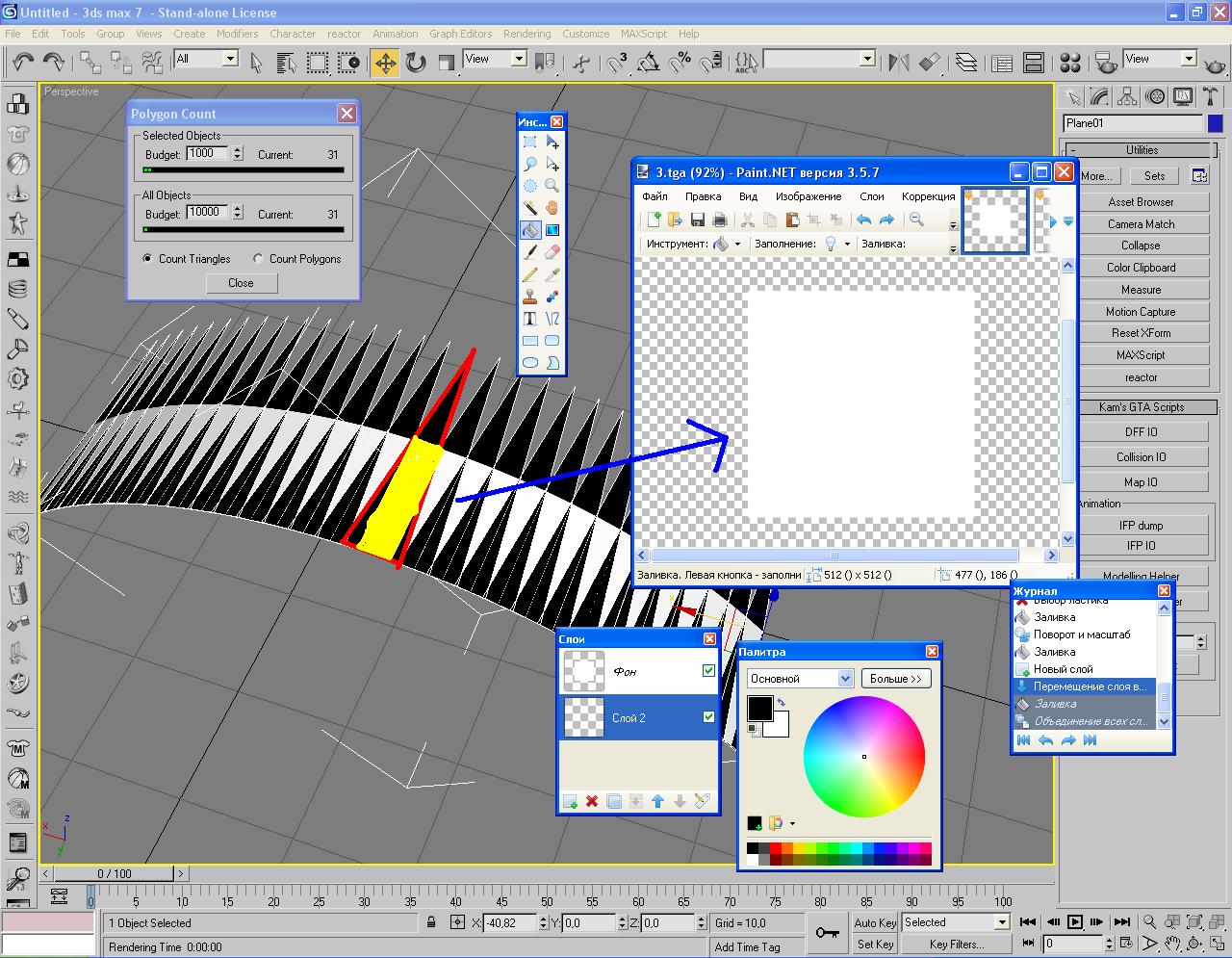
Task: Fast-forward history to end in Журнал panel
Action: [x=1090, y=740]
